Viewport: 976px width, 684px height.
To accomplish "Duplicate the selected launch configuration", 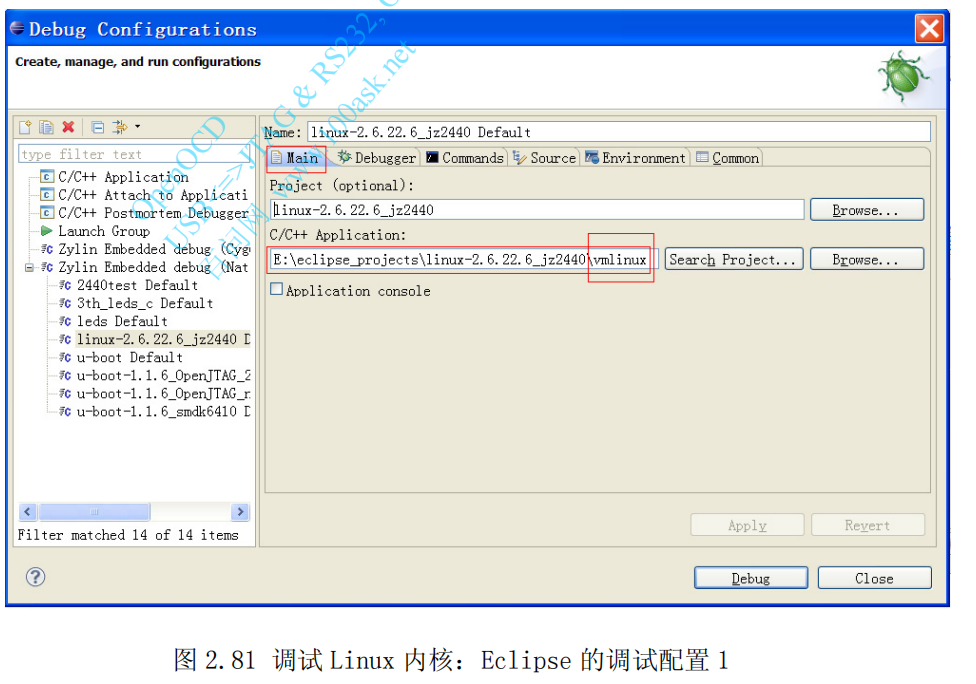I will 45,126.
